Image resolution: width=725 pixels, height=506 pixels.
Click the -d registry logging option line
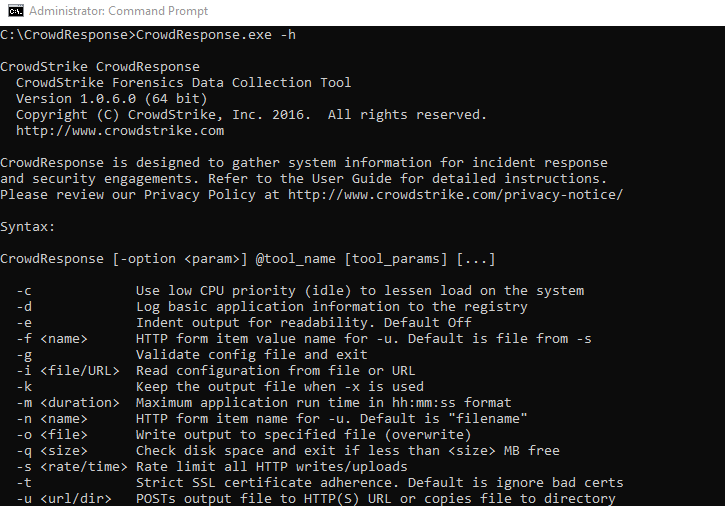pos(272,307)
